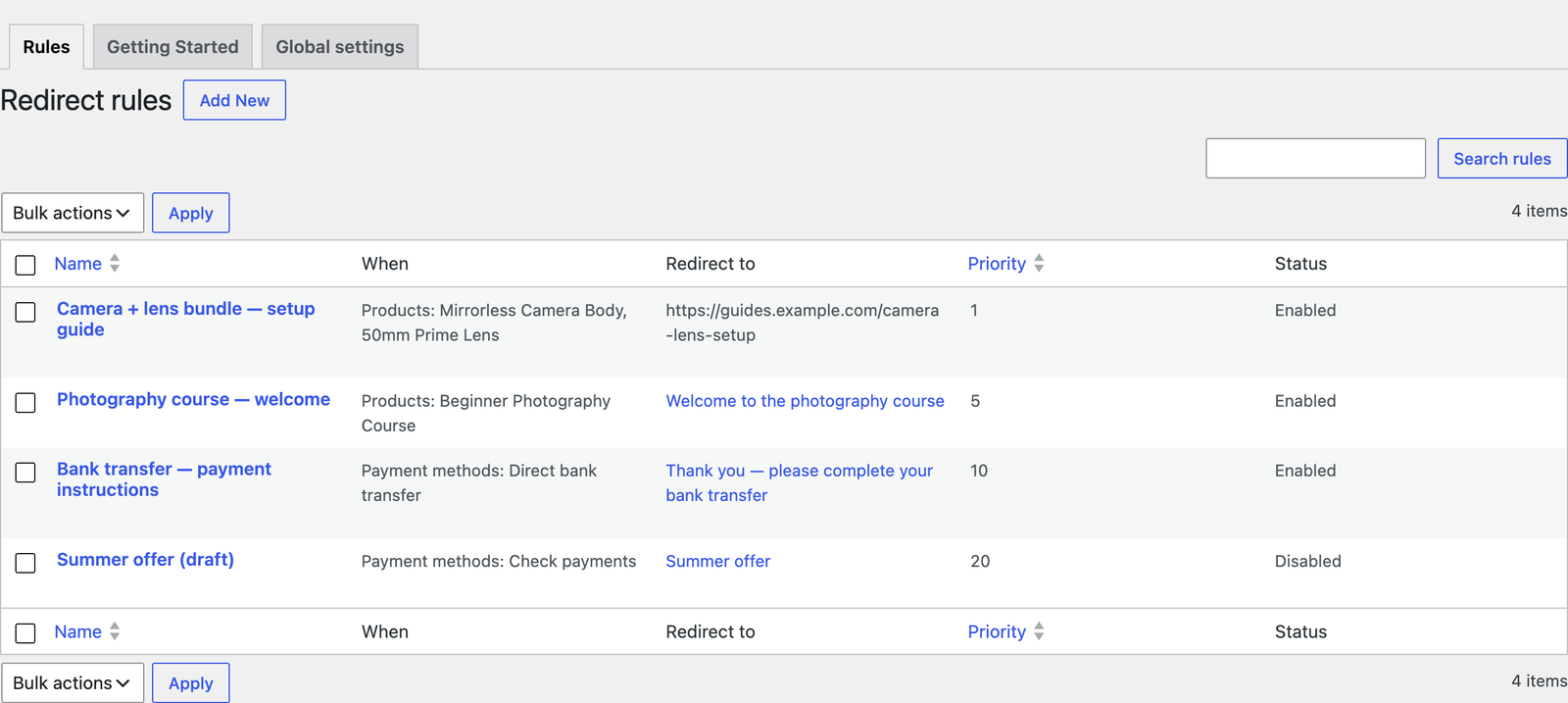1568x703 pixels.
Task: Click the top Apply button
Action: 190,213
